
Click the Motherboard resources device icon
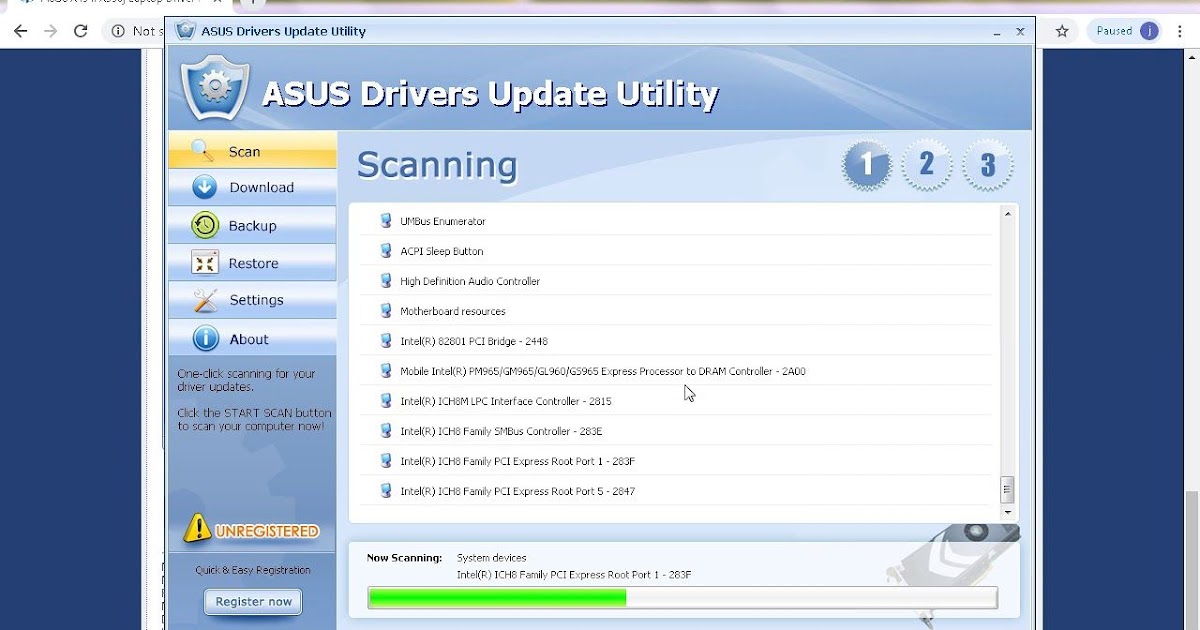point(386,311)
